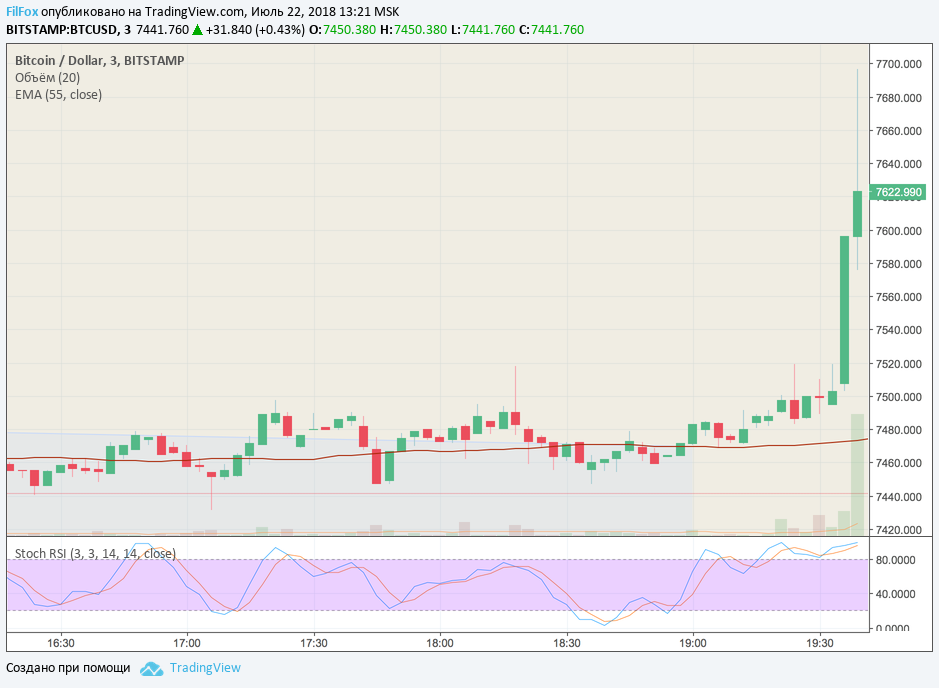This screenshot has width=939, height=688.
Task: Select the Stoch RSI indicator label
Action: point(95,553)
